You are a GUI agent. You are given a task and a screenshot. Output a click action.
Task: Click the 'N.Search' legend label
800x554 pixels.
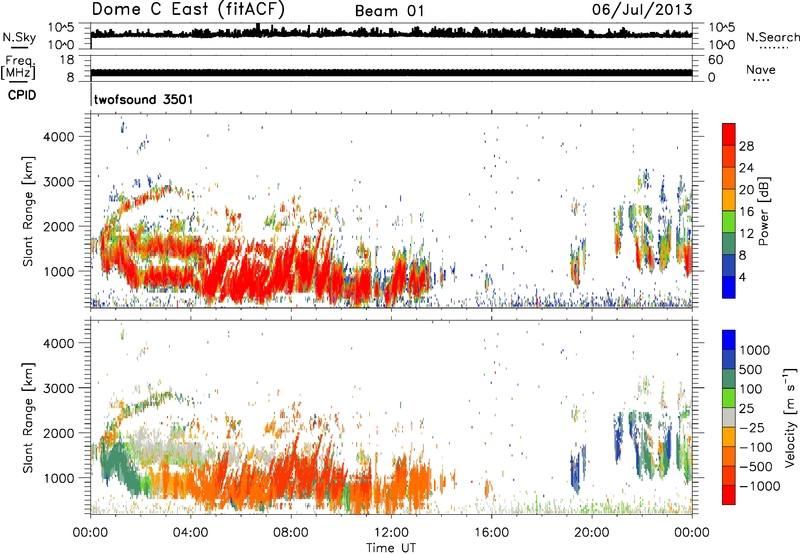click(x=772, y=37)
